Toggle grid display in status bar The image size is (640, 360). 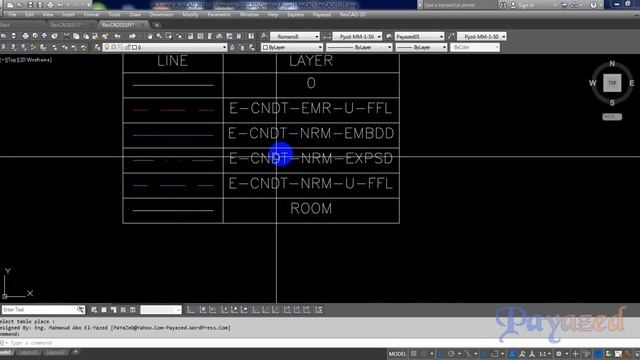coord(414,354)
